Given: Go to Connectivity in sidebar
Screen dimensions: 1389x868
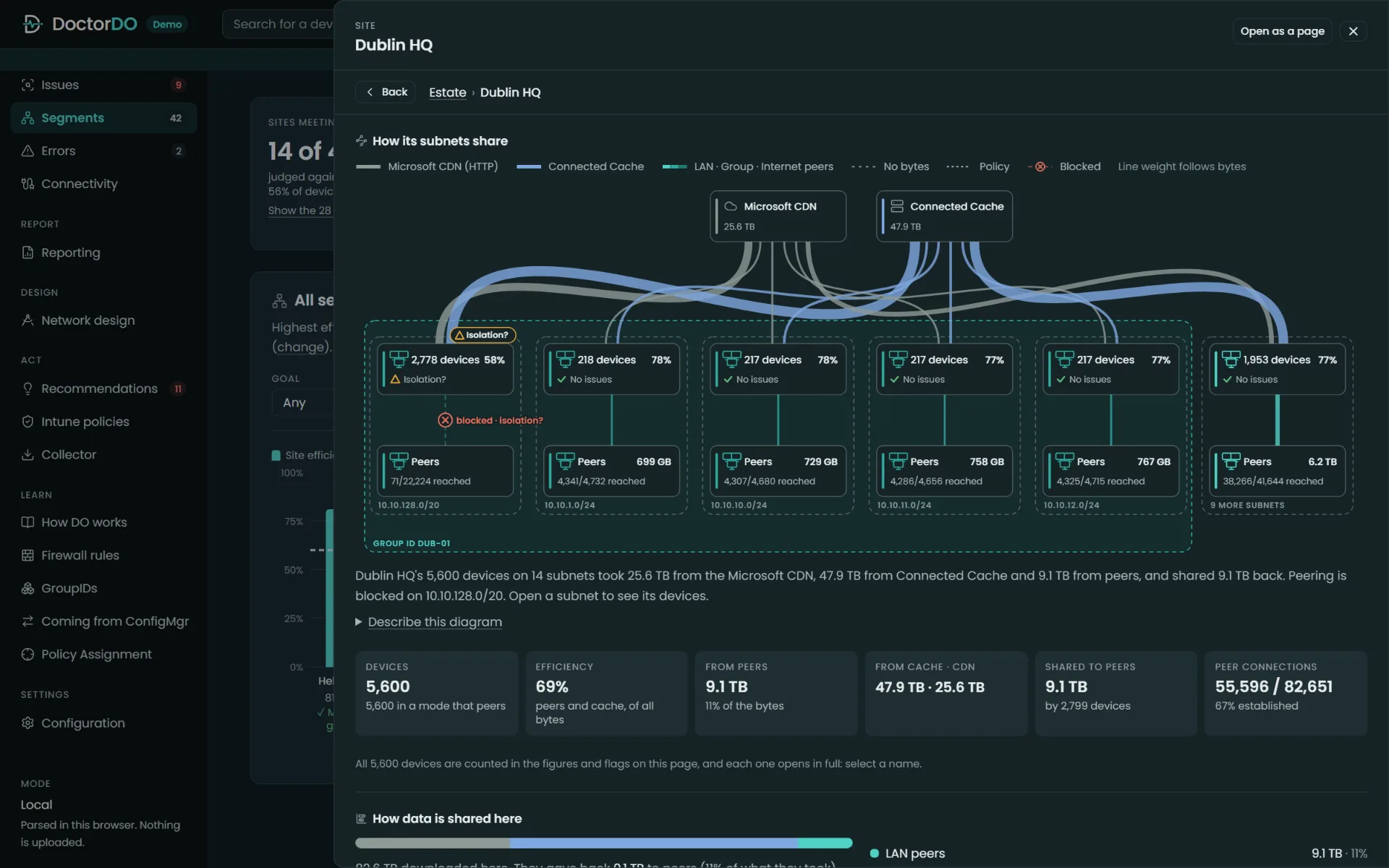Looking at the screenshot, I should tap(103, 184).
